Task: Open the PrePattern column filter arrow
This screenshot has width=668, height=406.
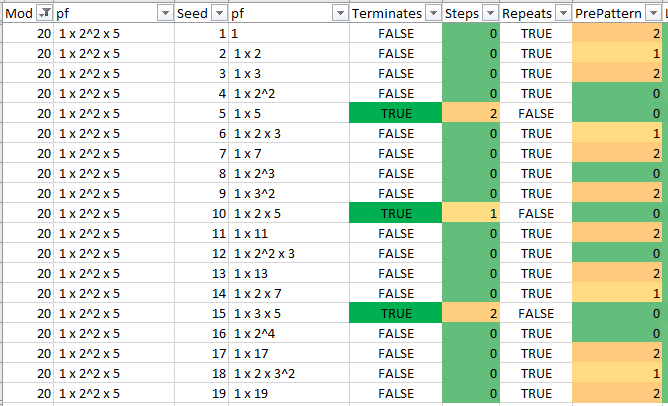Action: [x=654, y=14]
